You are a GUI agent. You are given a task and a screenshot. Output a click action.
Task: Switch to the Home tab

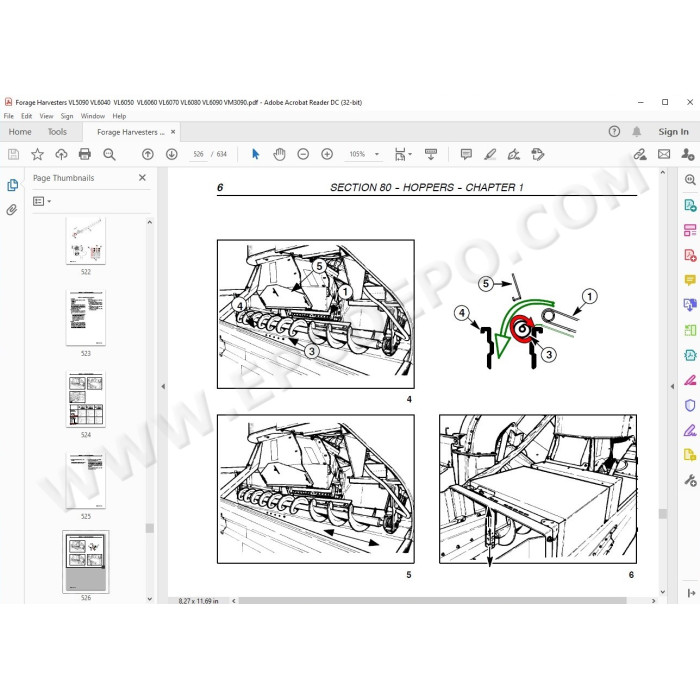tap(20, 132)
